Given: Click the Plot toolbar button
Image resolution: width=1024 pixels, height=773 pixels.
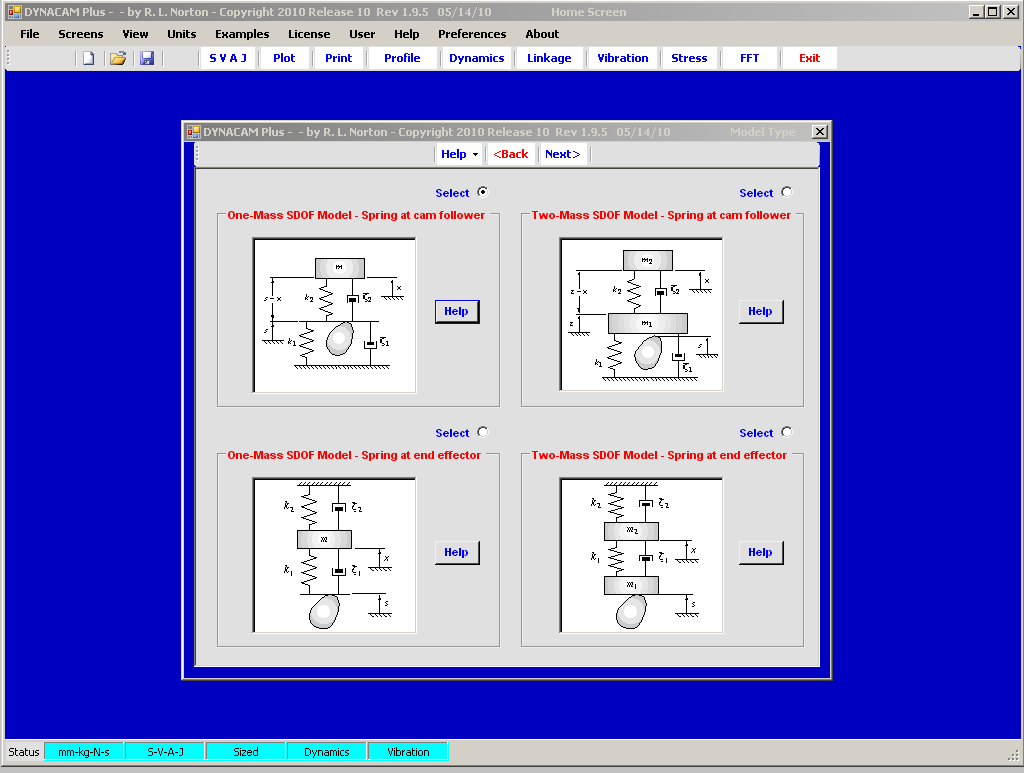Looking at the screenshot, I should (x=284, y=58).
